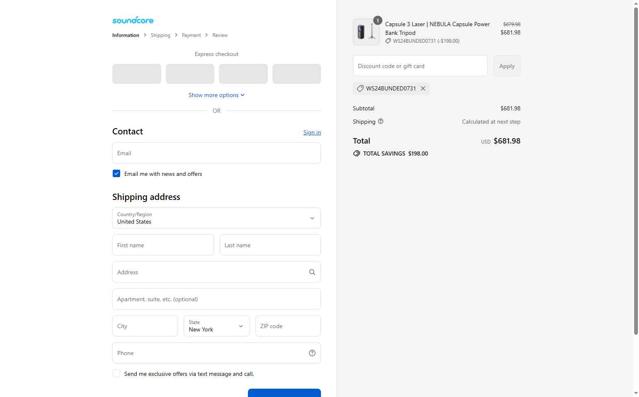
Task: Enable exclusive offers via text message
Action: coord(117,374)
